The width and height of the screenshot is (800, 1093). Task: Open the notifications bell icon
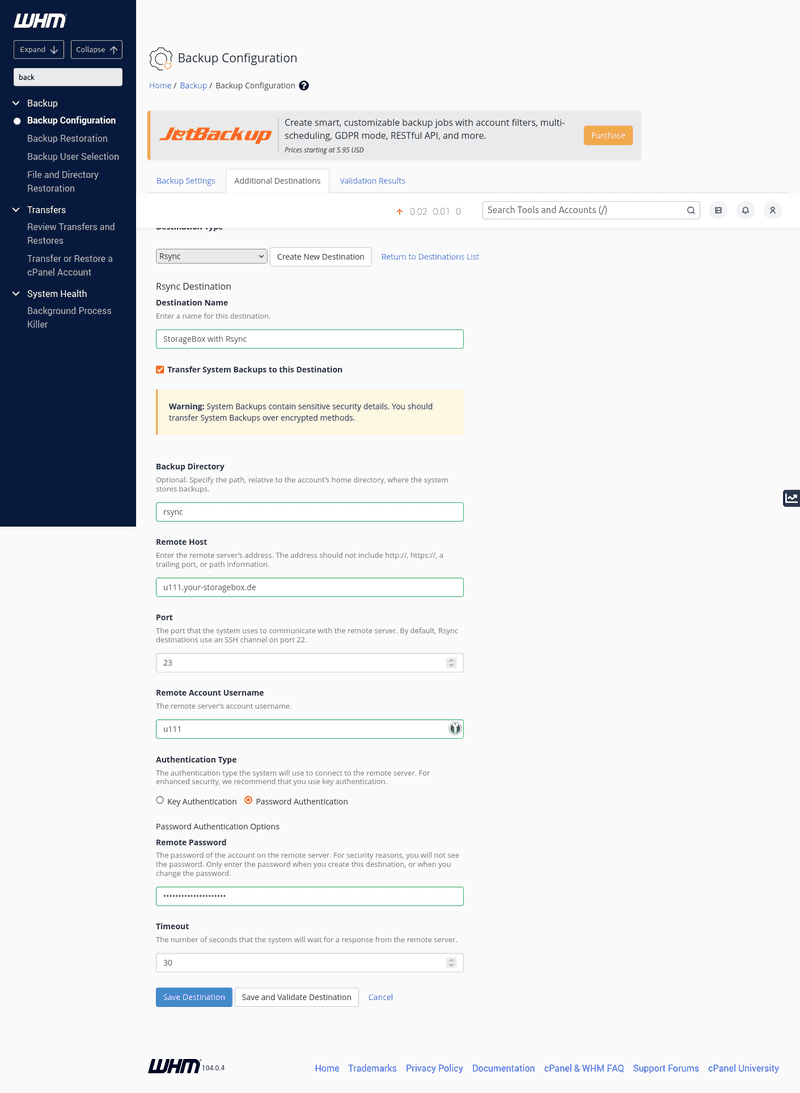coord(745,210)
